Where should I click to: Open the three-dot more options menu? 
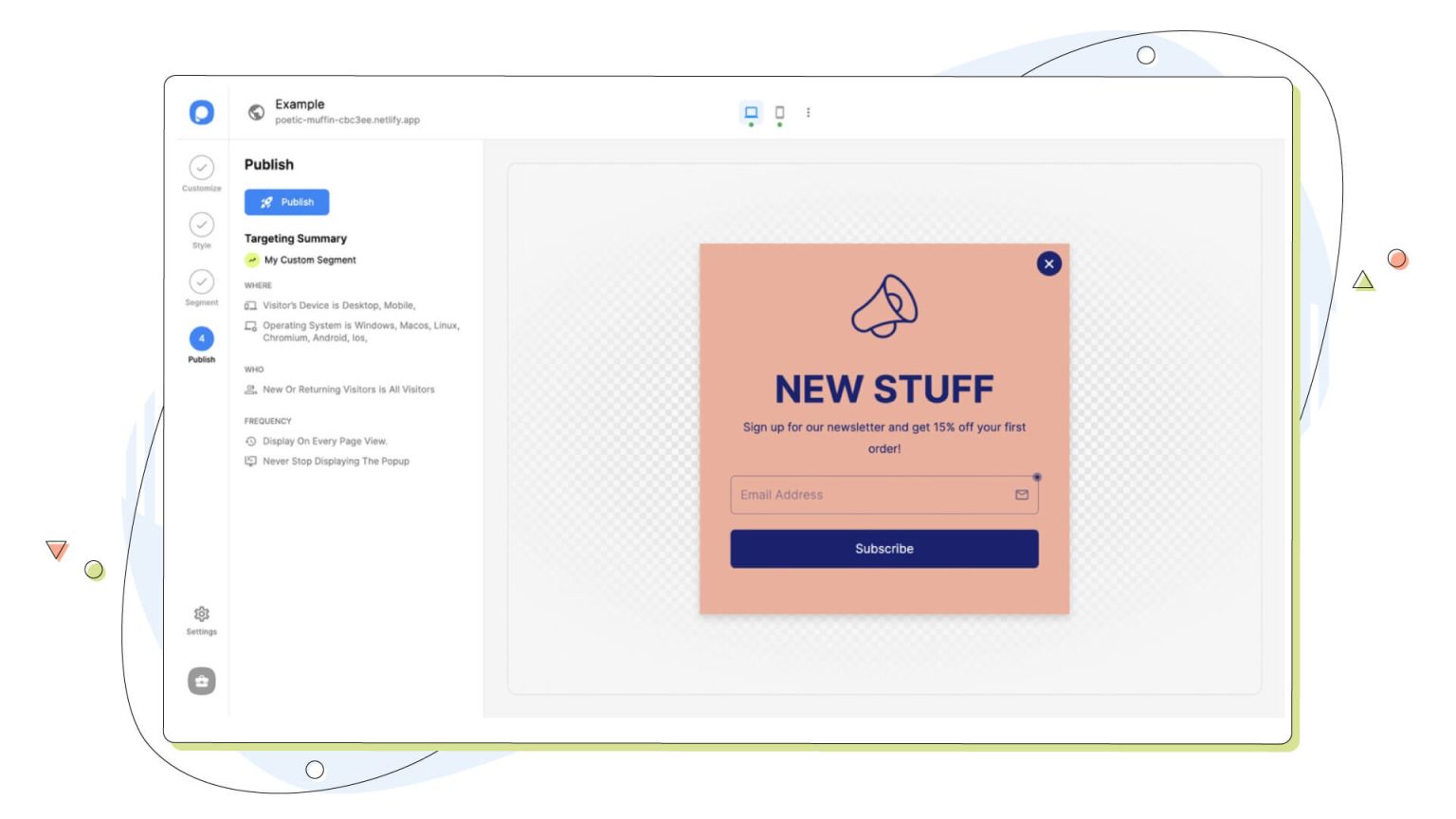(808, 113)
